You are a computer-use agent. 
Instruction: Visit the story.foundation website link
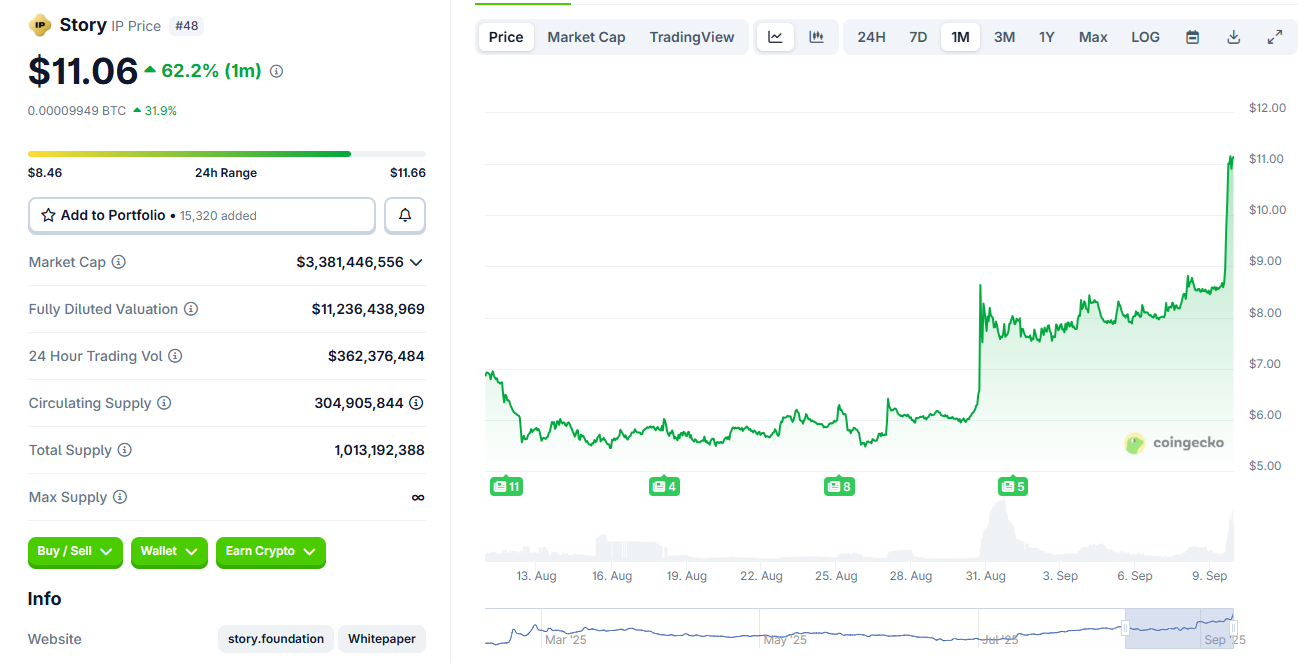click(275, 638)
